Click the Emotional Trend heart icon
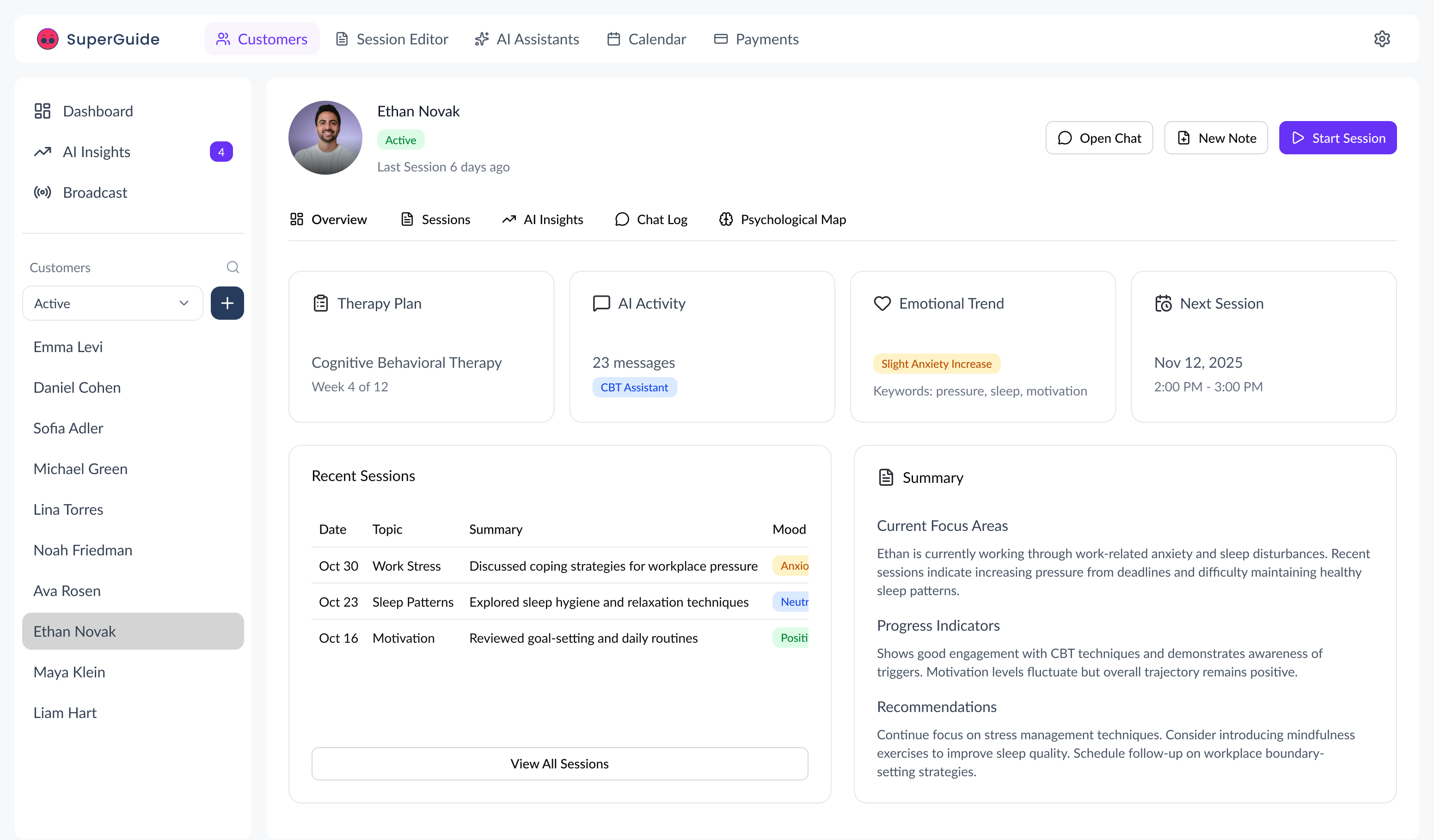The width and height of the screenshot is (1434, 840). tap(882, 303)
